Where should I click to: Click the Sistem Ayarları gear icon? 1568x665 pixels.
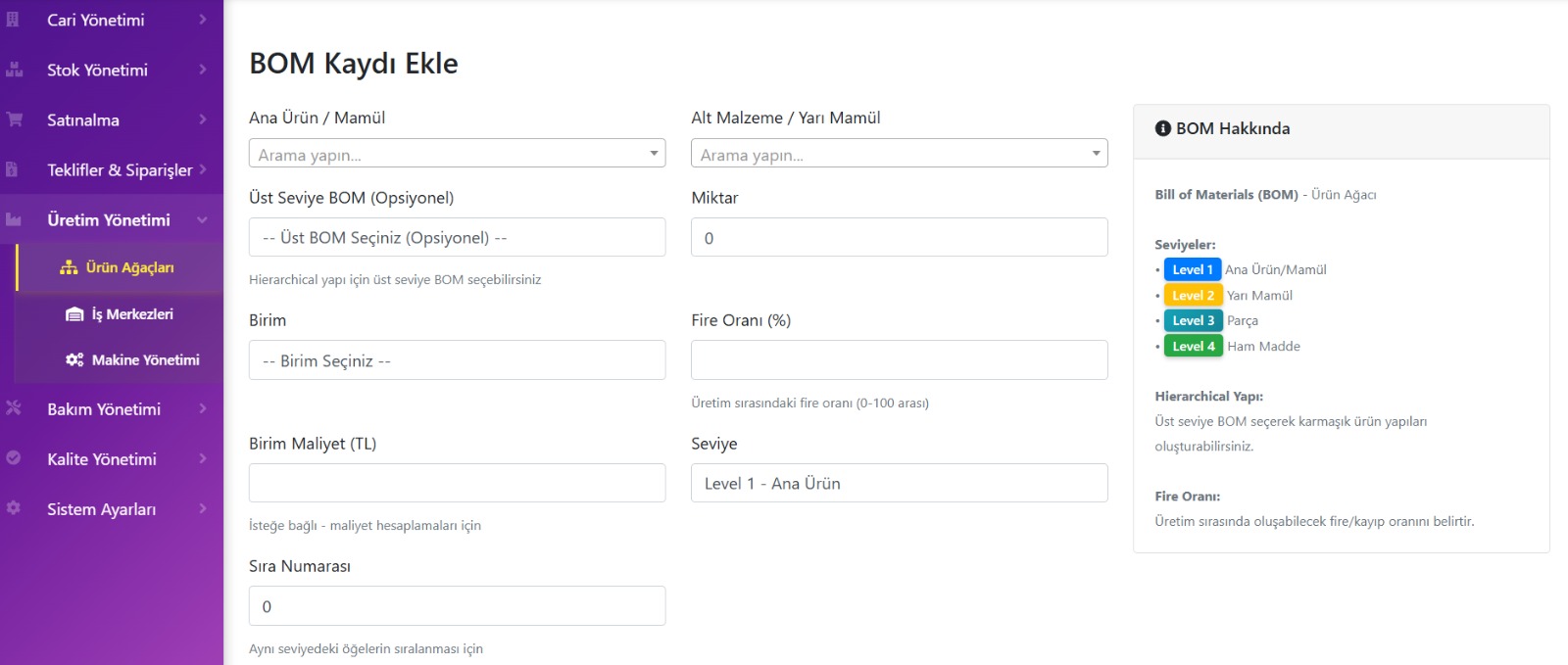tap(14, 508)
